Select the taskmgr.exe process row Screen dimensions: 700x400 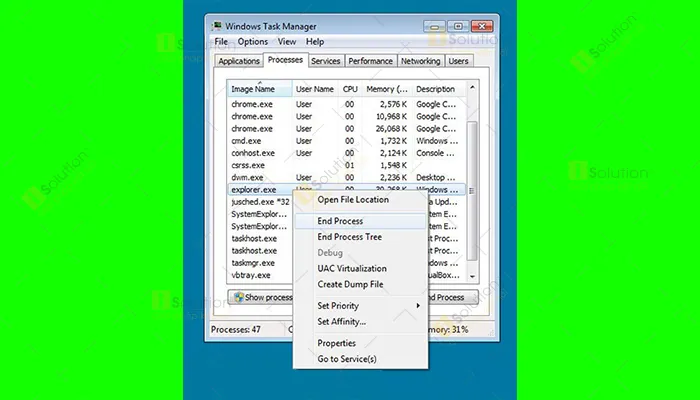coord(260,263)
